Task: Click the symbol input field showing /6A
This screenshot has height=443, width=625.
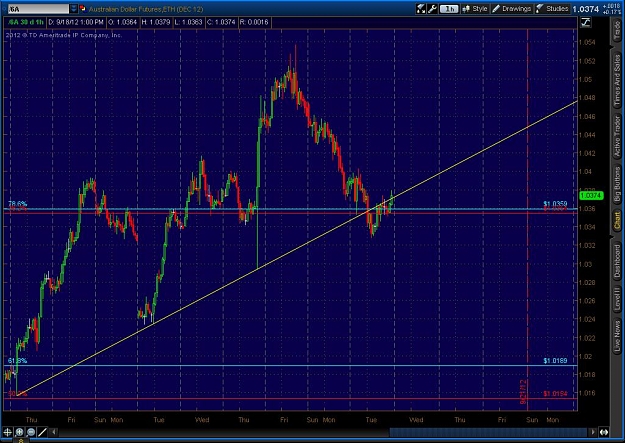Action: (x=38, y=9)
